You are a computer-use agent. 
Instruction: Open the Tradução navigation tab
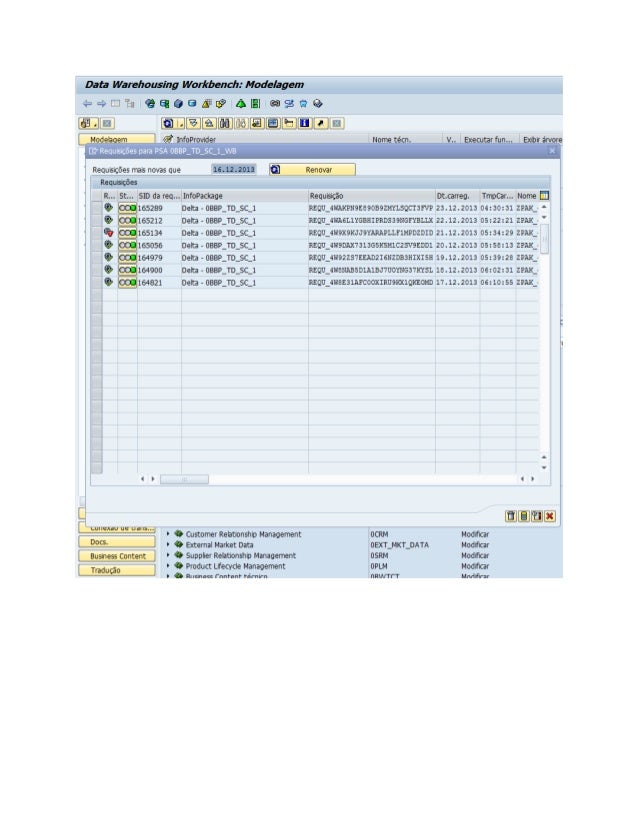117,570
